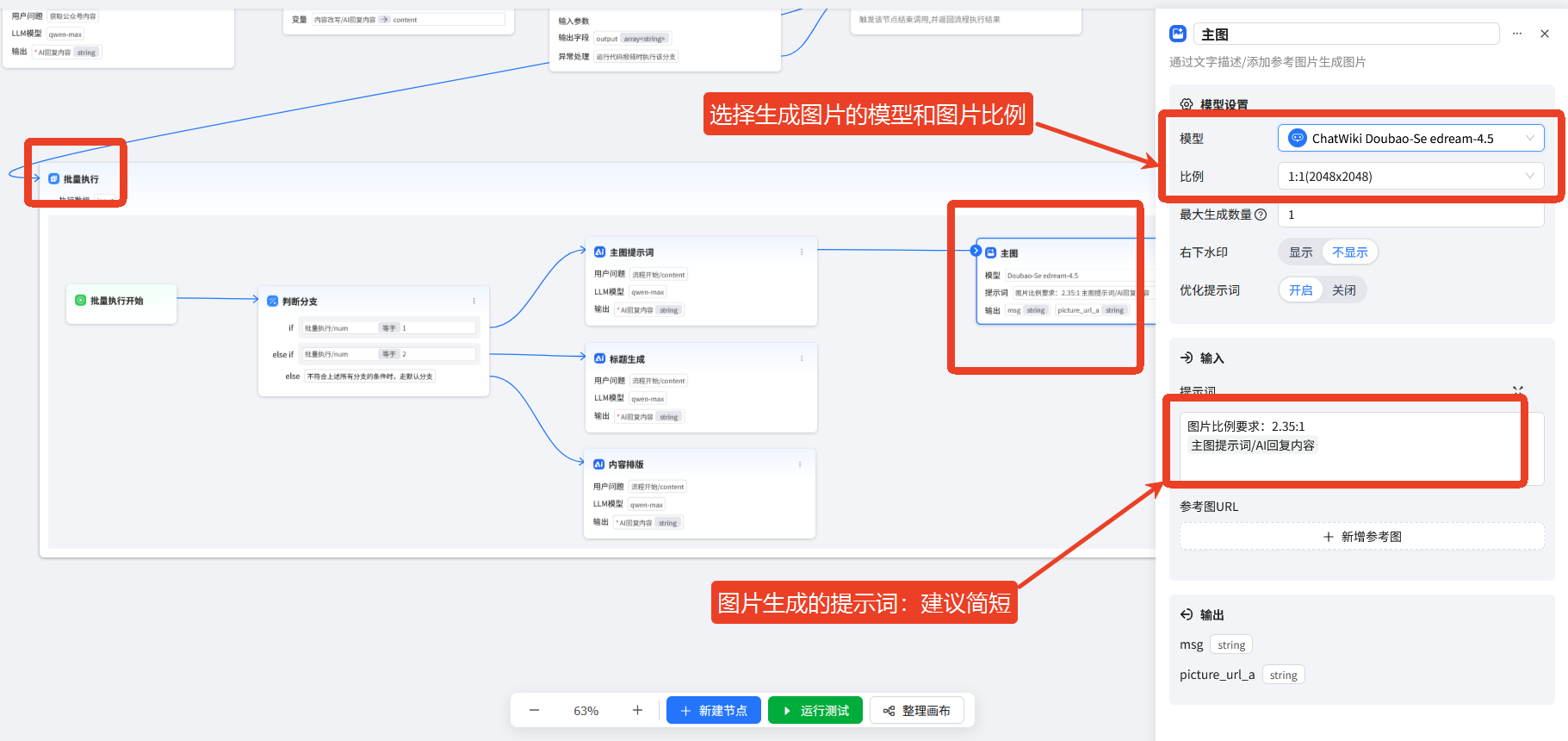Select the 批量执行开始 node
The height and width of the screenshot is (741, 1568).
[x=121, y=303]
